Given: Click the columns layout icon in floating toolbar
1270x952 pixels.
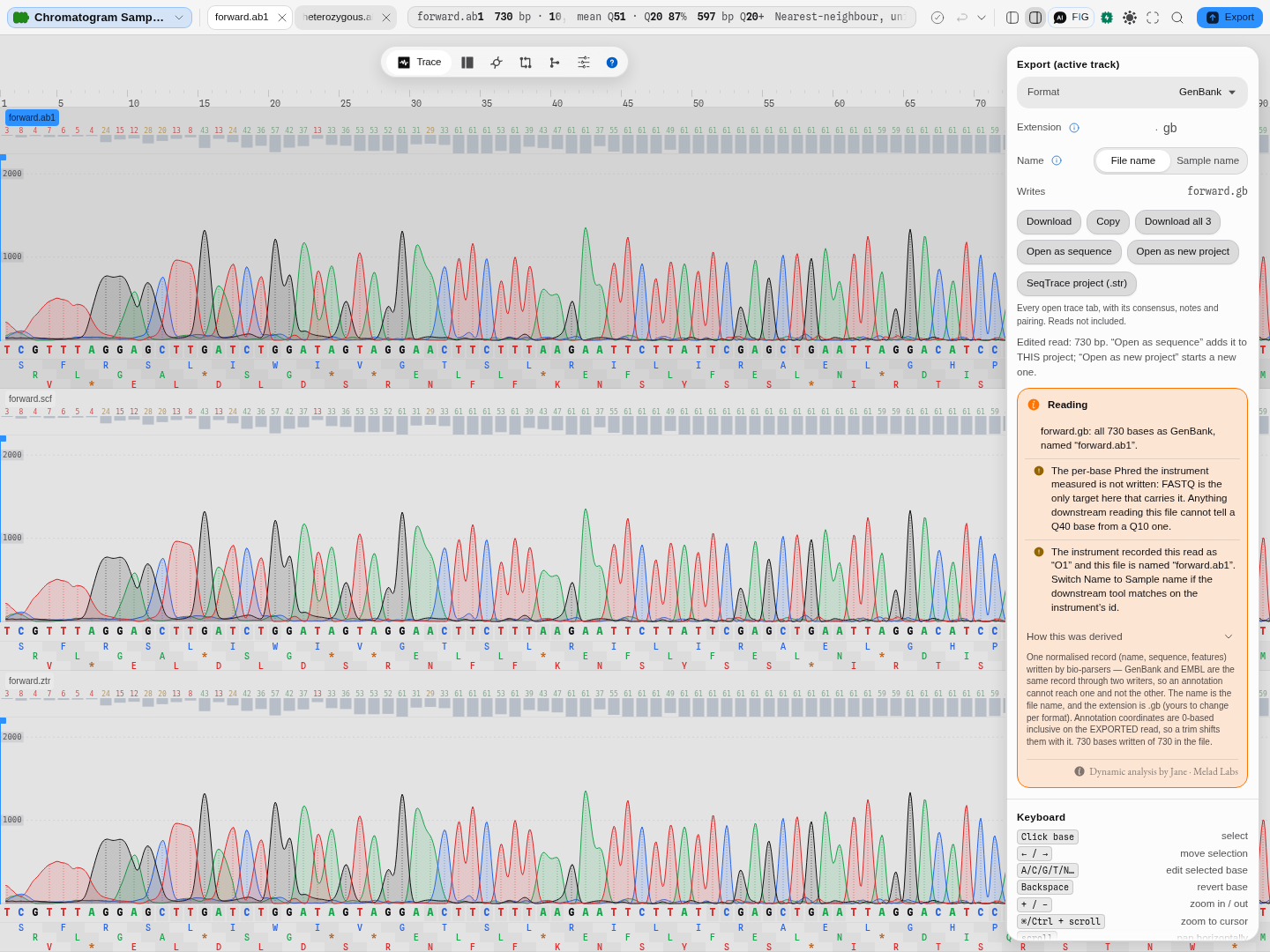Looking at the screenshot, I should pos(467,63).
